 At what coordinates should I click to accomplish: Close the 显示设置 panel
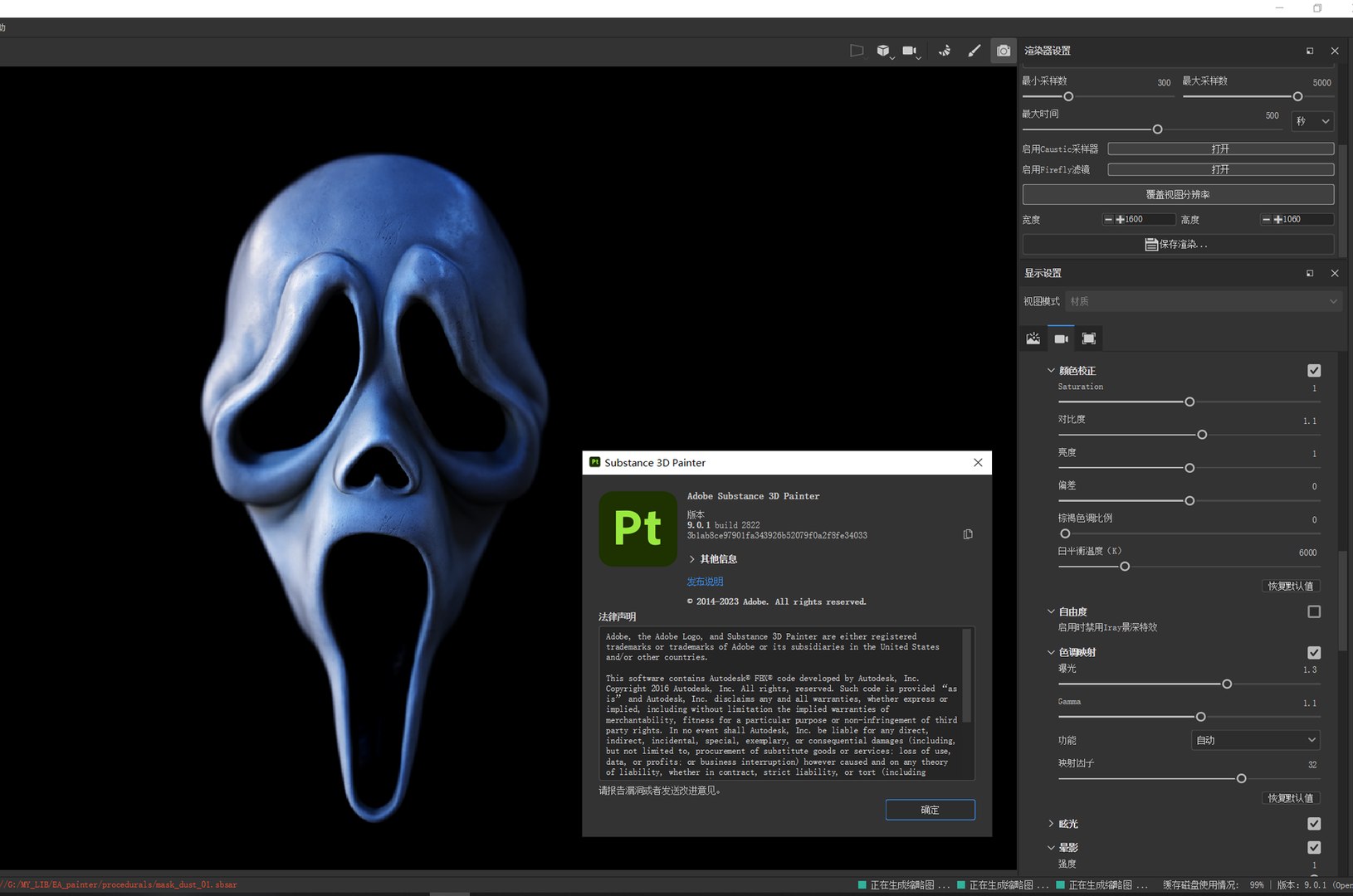click(1335, 273)
